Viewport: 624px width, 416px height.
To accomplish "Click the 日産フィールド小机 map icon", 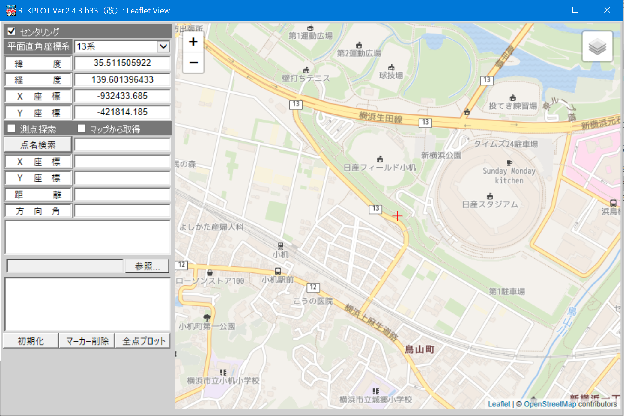I will click(380, 158).
